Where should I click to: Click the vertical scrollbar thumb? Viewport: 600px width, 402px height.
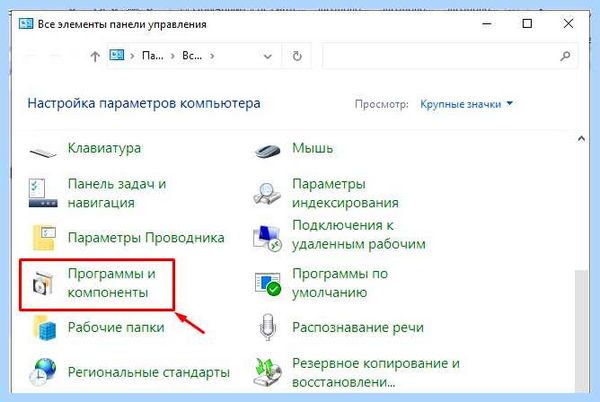pos(581,331)
